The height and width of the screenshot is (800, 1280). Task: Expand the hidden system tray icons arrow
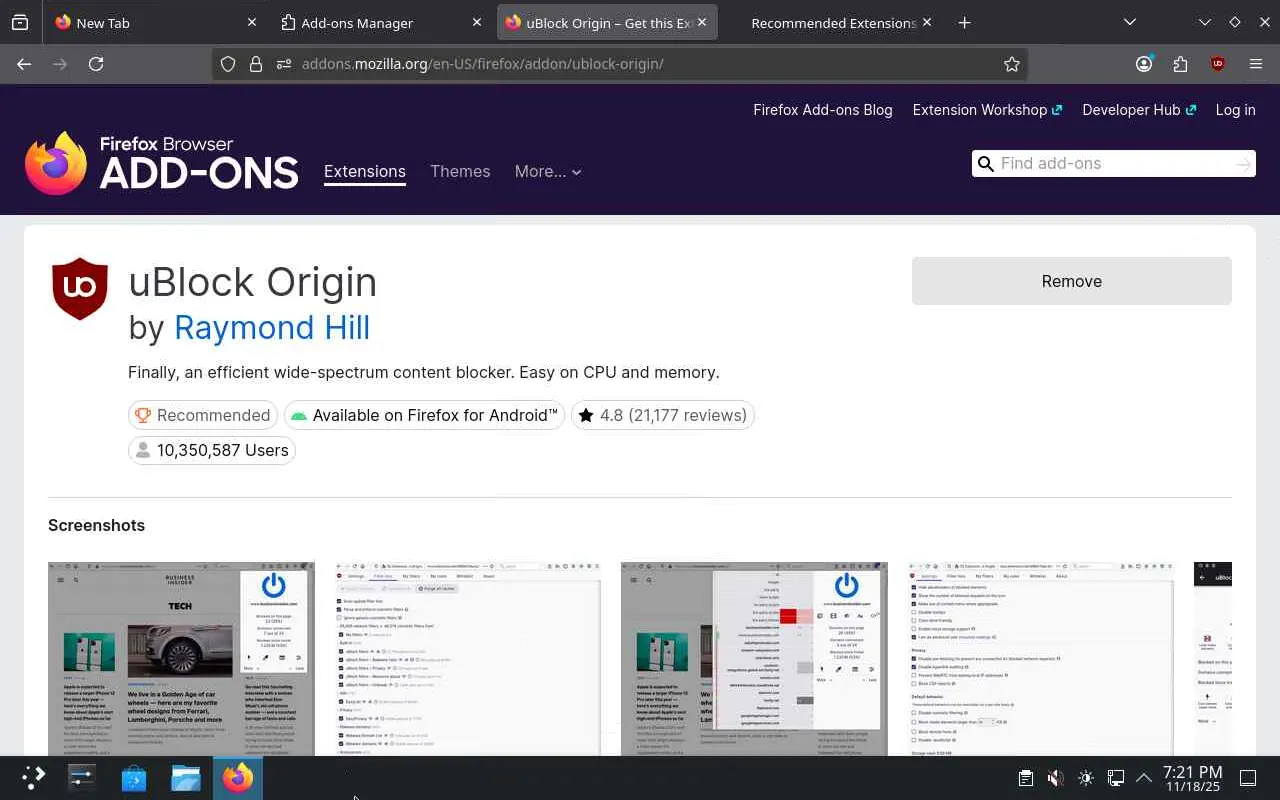tap(1144, 778)
